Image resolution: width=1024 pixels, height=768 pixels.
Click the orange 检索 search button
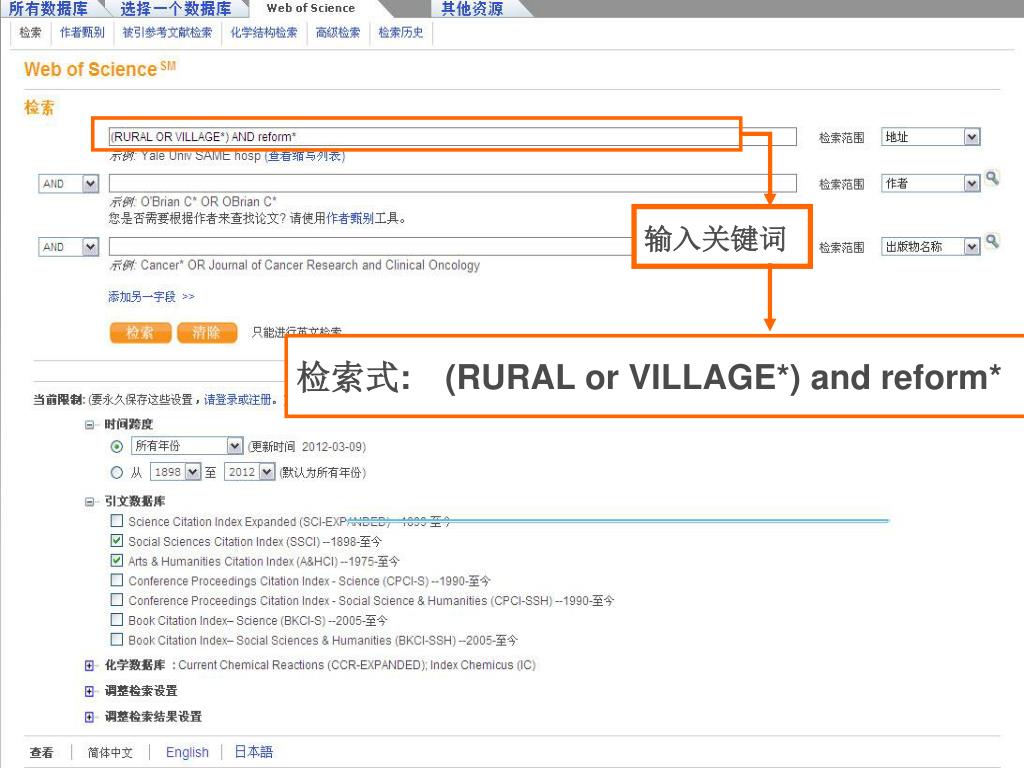pyautogui.click(x=140, y=332)
